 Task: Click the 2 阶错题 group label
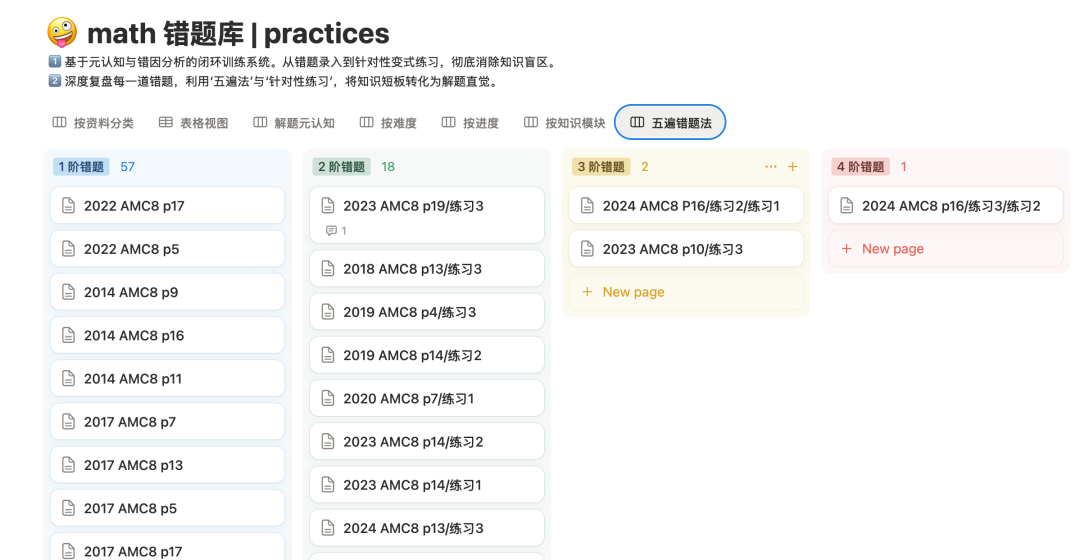(342, 167)
